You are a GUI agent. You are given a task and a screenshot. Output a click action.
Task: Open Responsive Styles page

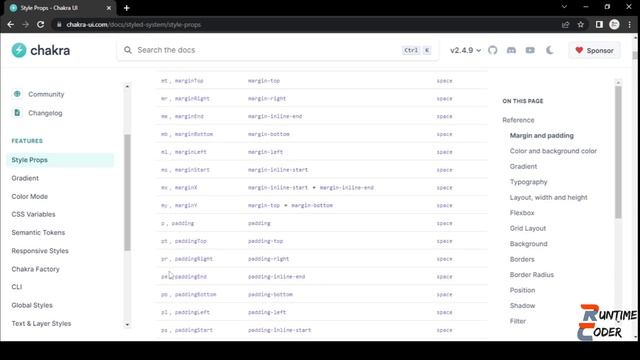coord(40,251)
